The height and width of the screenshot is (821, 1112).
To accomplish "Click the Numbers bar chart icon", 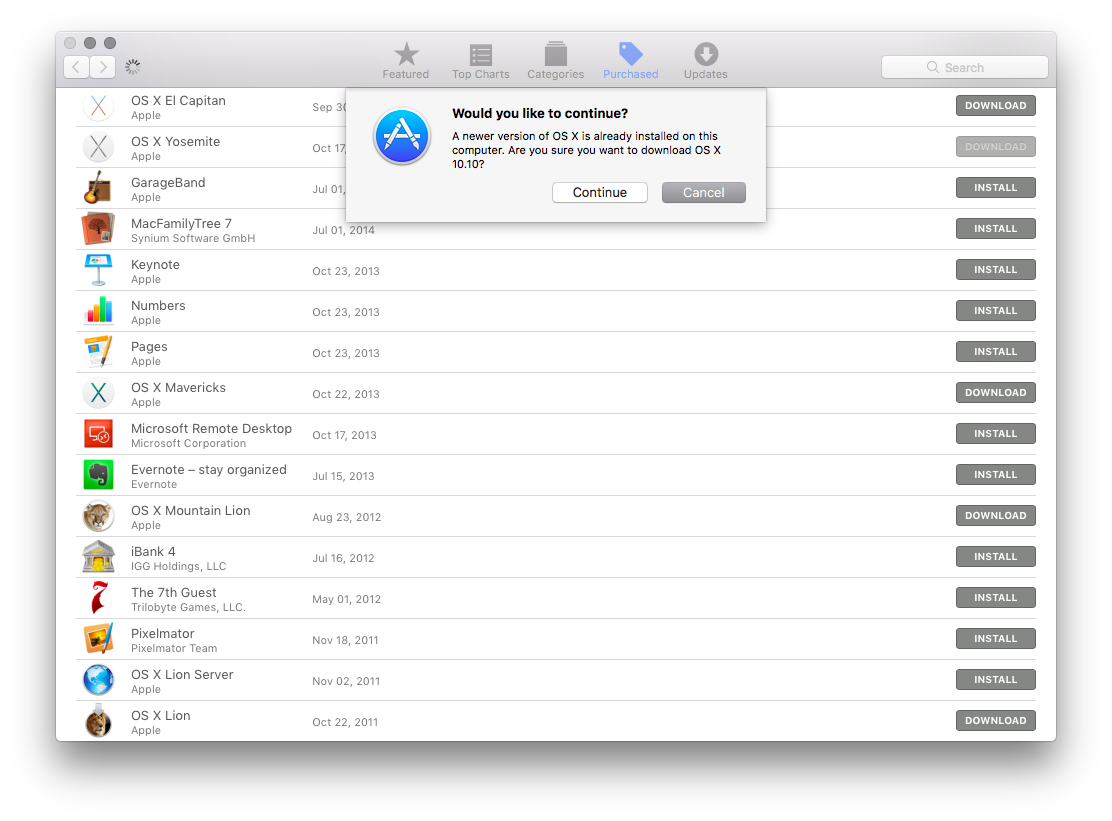I will point(99,311).
